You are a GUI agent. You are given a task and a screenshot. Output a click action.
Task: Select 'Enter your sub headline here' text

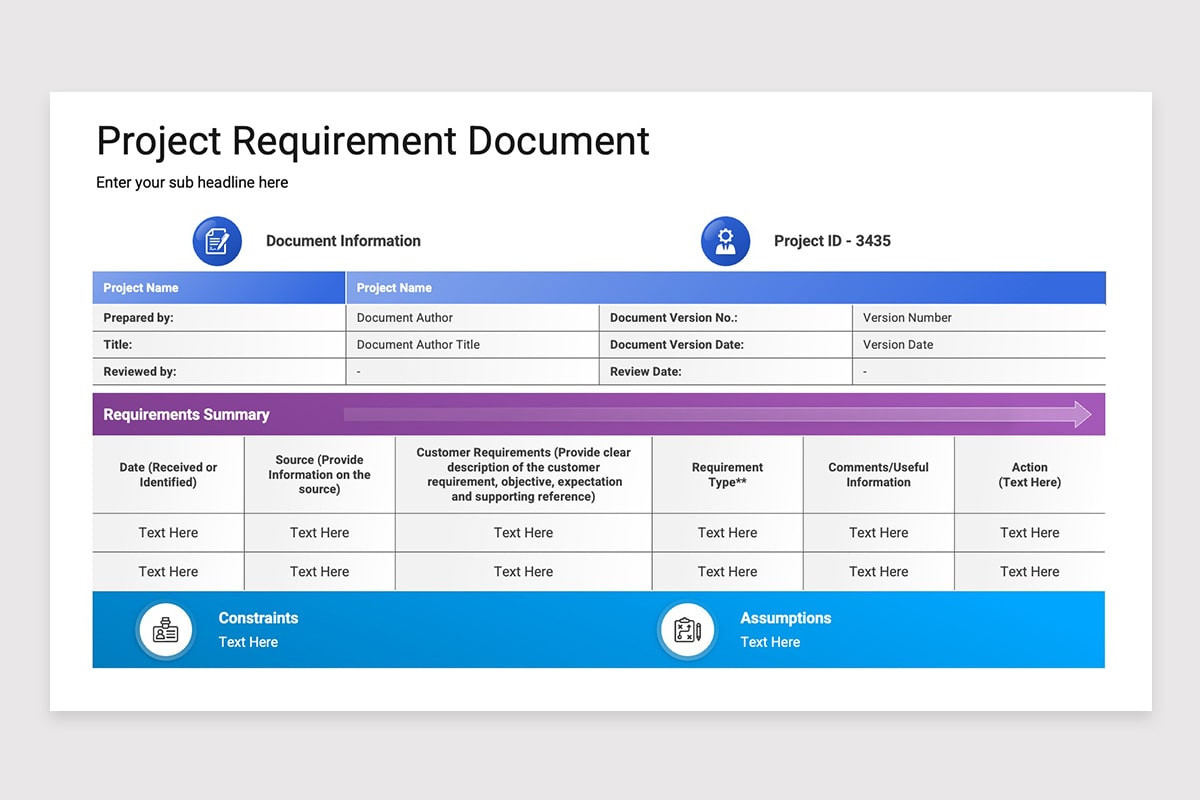pyautogui.click(x=192, y=182)
